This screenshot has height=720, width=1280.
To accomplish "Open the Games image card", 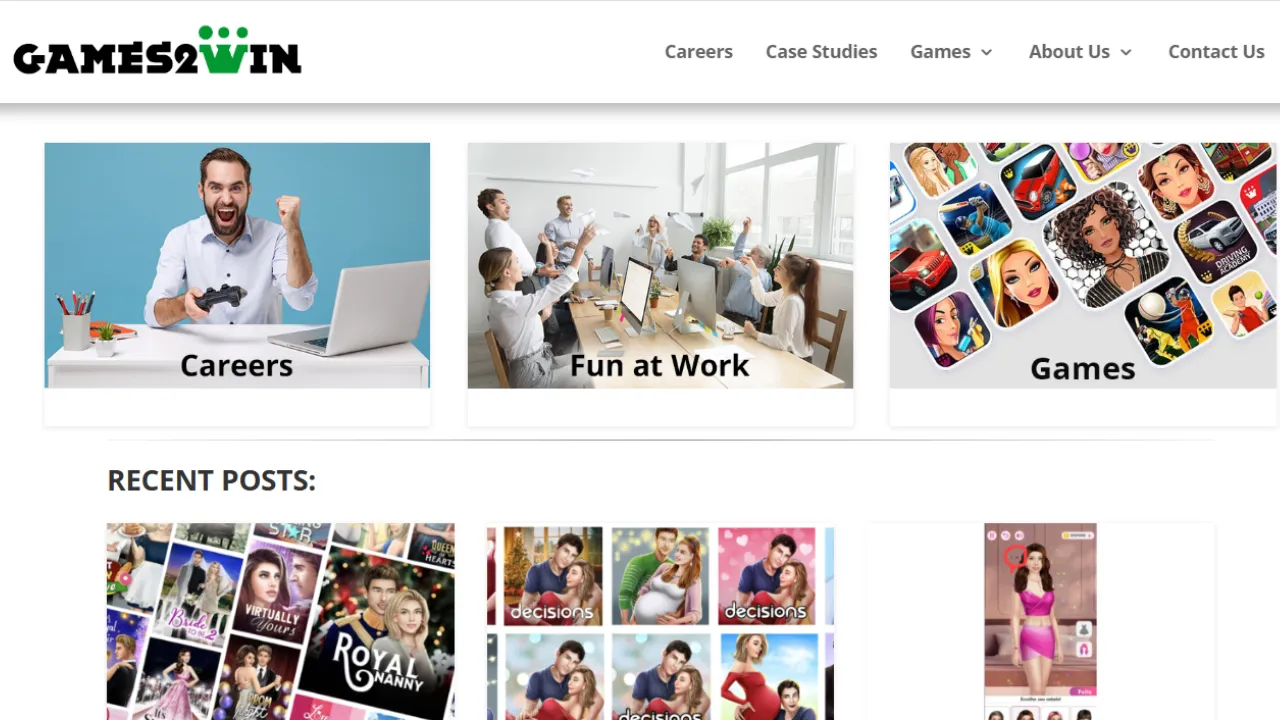I will click(1083, 265).
